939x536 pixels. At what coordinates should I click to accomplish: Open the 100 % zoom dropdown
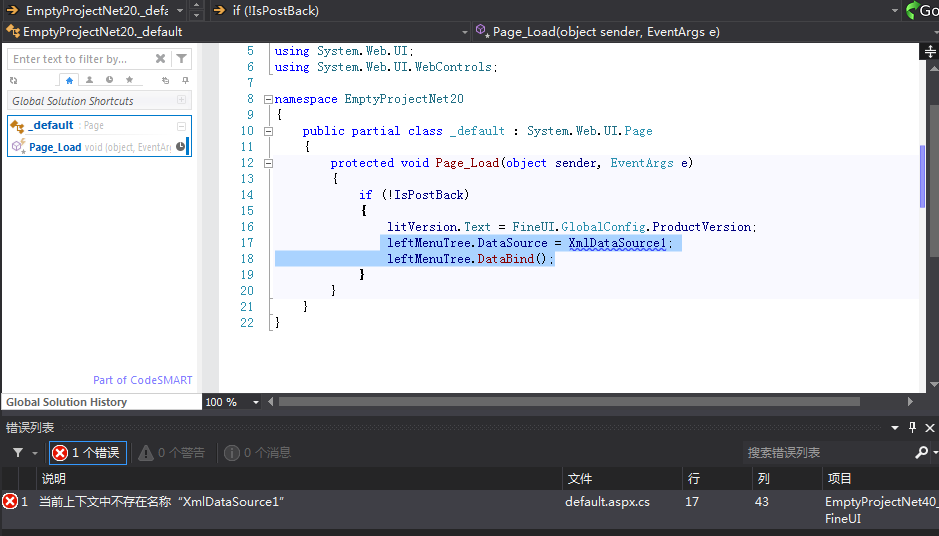256,402
